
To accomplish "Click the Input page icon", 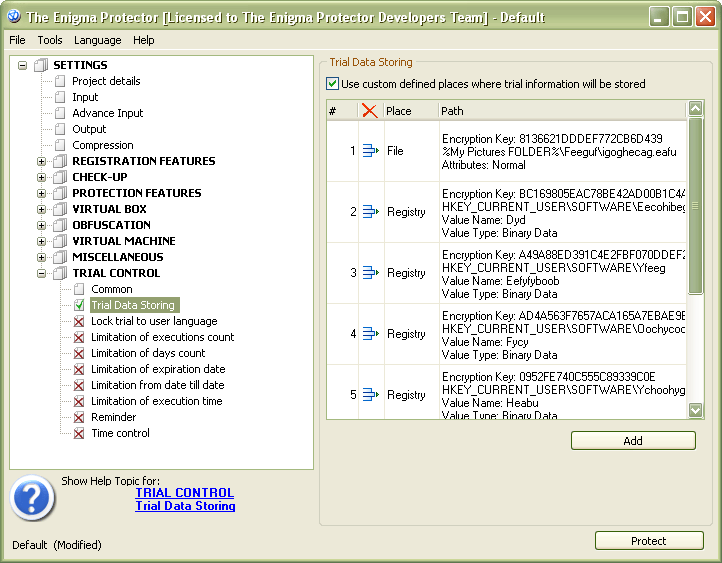I will point(60,97).
